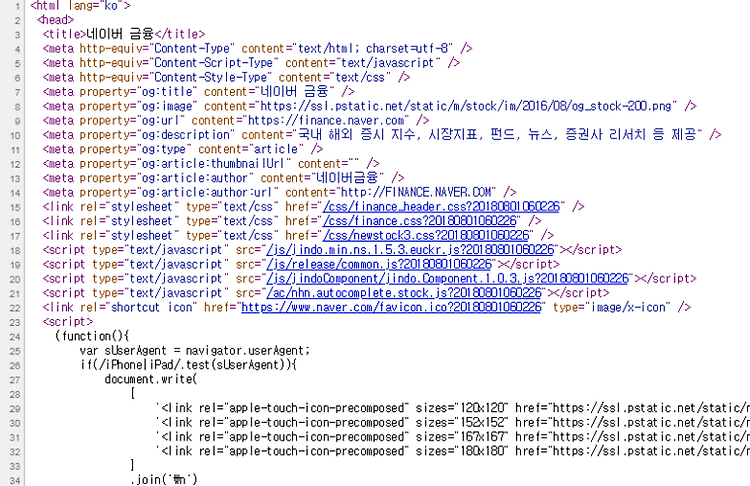Click the html lang="ko" opening tag
The width and height of the screenshot is (750, 486).
(80, 6)
